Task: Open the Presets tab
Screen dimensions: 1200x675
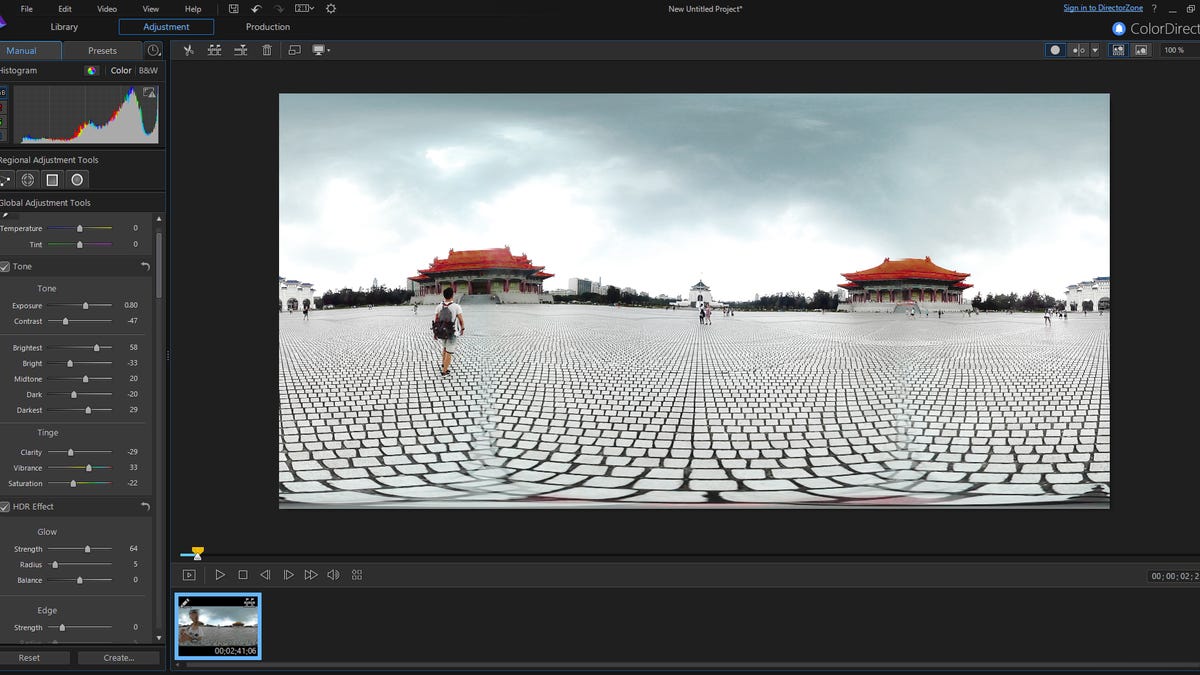Action: click(x=102, y=50)
